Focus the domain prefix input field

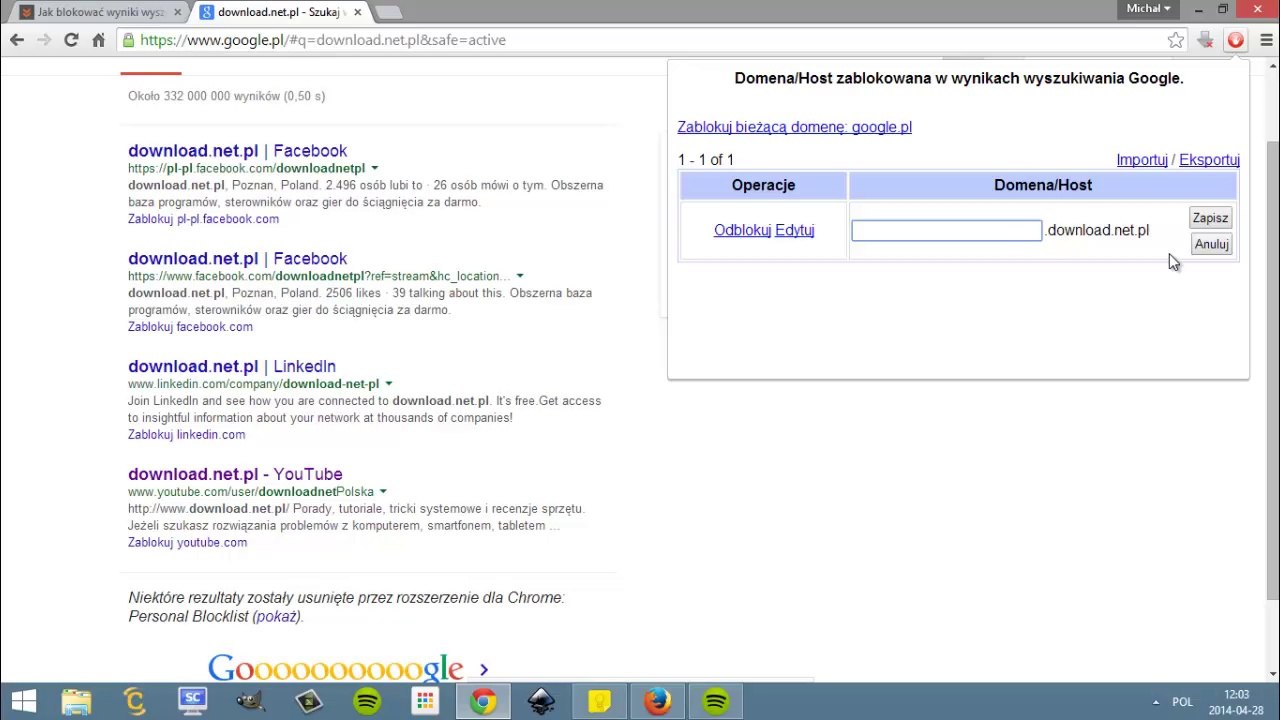click(946, 231)
